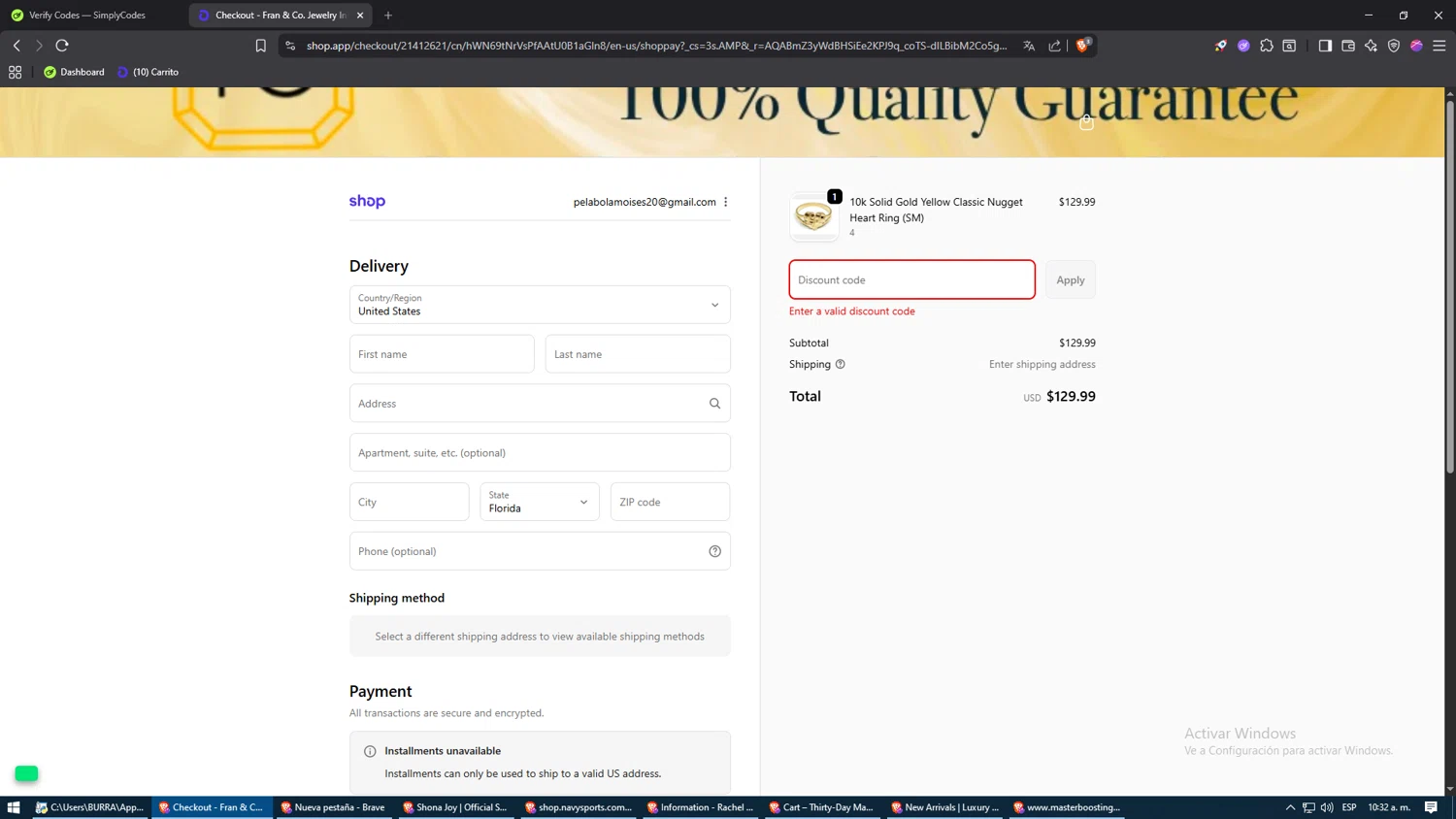The image size is (1456, 819).
Task: Click the ZIP code field
Action: click(670, 502)
